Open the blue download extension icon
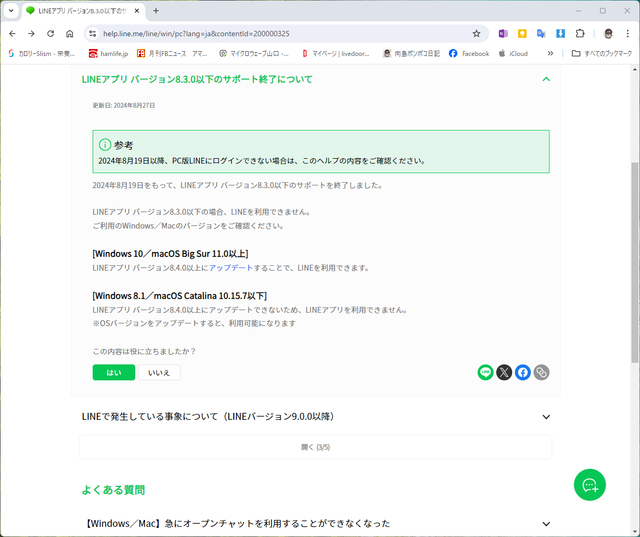The image size is (640, 537). 560,33
